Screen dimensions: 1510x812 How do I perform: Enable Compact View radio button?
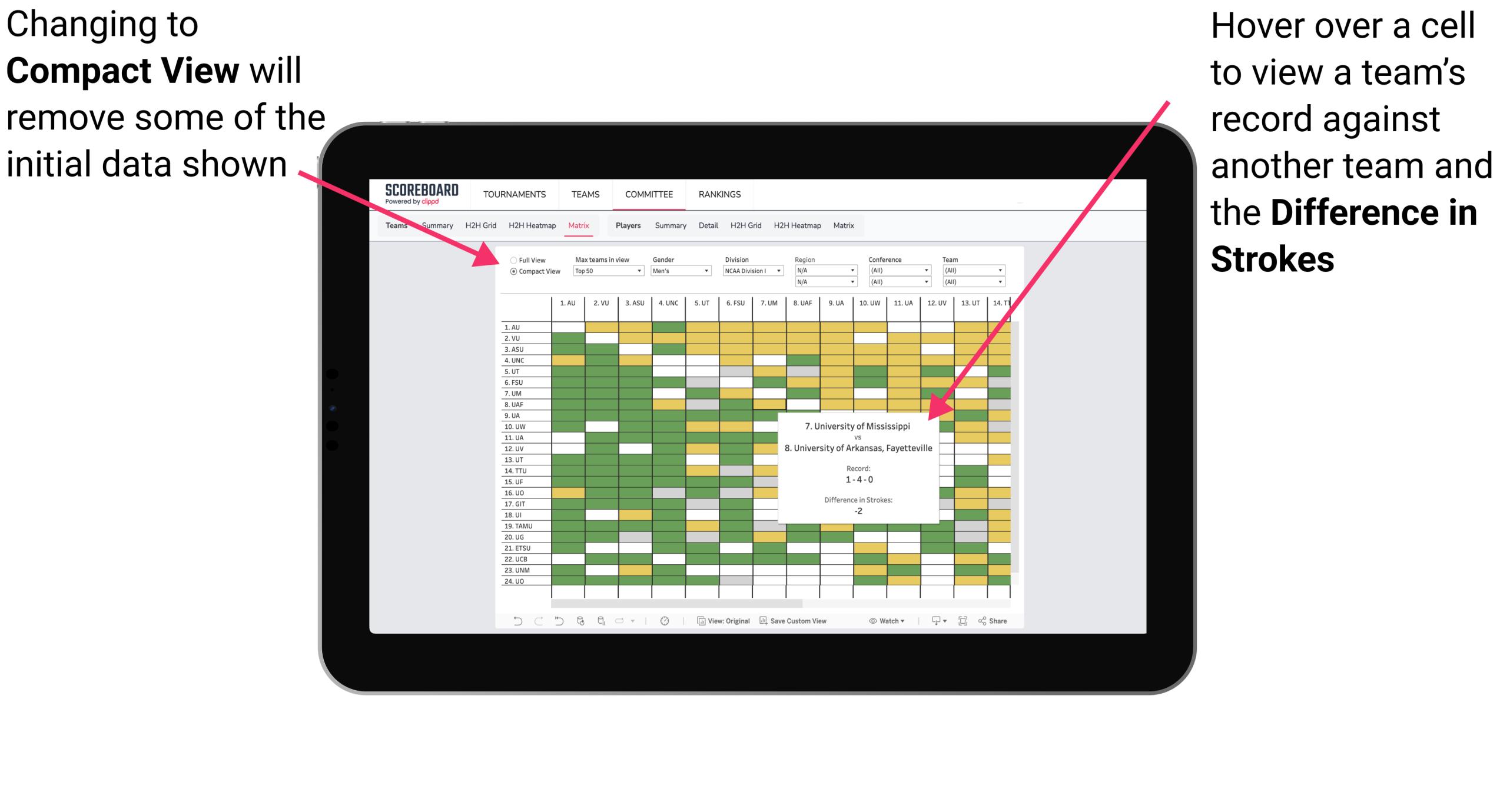[x=510, y=274]
